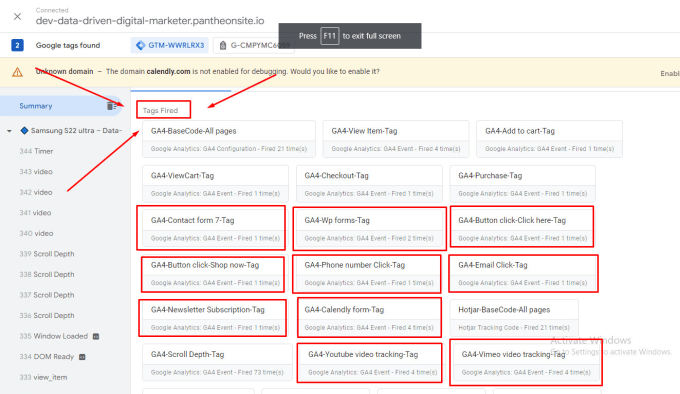The height and width of the screenshot is (394, 680).
Task: Open the GA4-Wp forms-Tag card
Action: point(369,228)
